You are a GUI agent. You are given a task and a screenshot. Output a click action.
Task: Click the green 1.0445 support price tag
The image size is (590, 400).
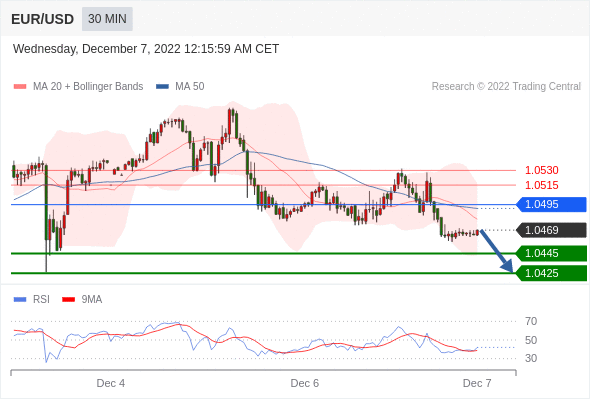[551, 253]
